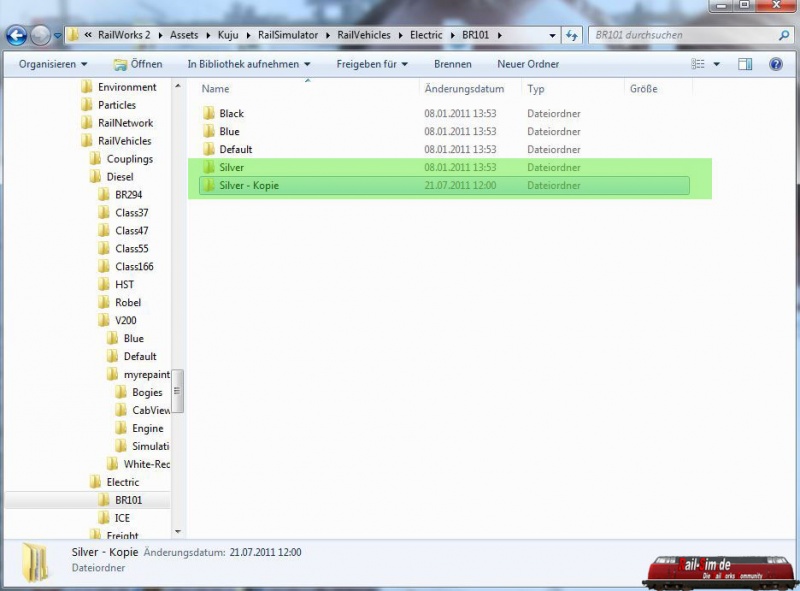Expand the arrow after Electric breadcrumb

pos(453,36)
